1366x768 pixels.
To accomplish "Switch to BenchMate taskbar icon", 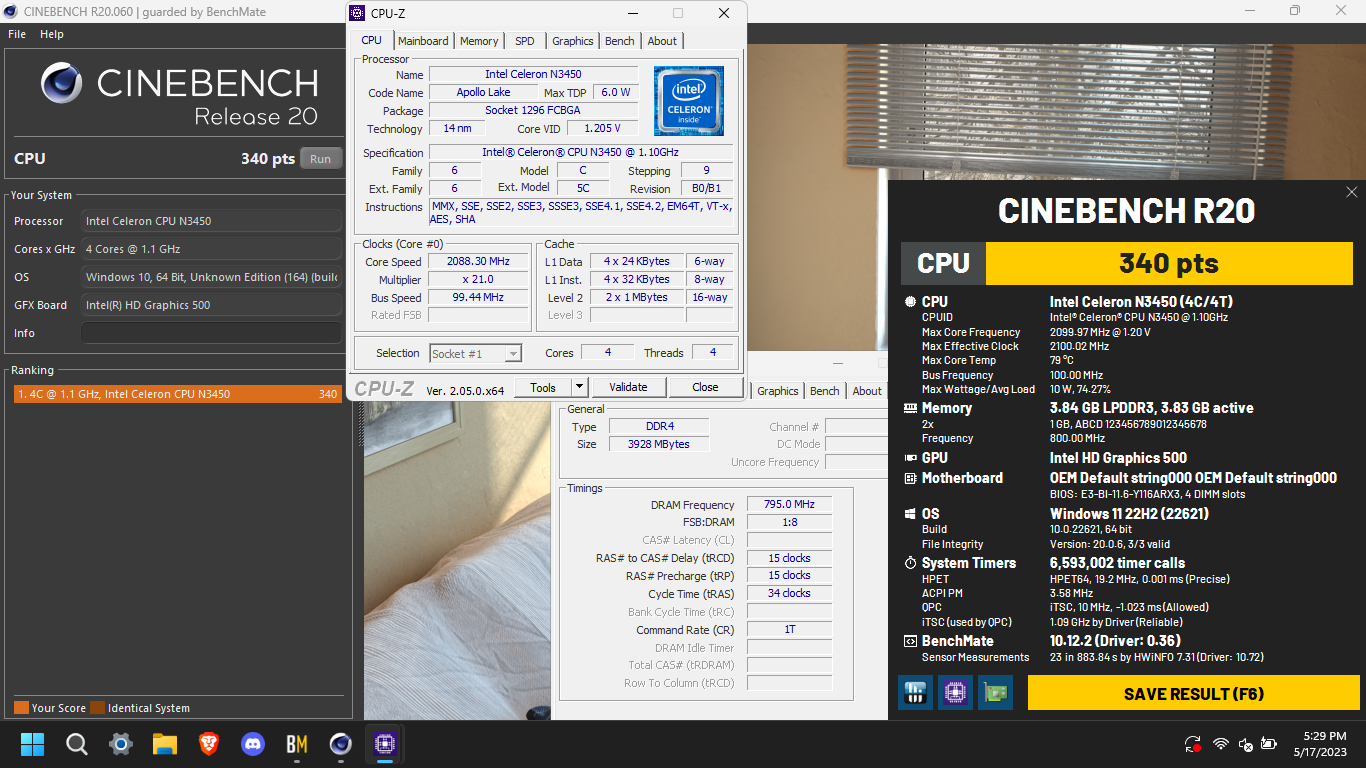I will (x=297, y=744).
